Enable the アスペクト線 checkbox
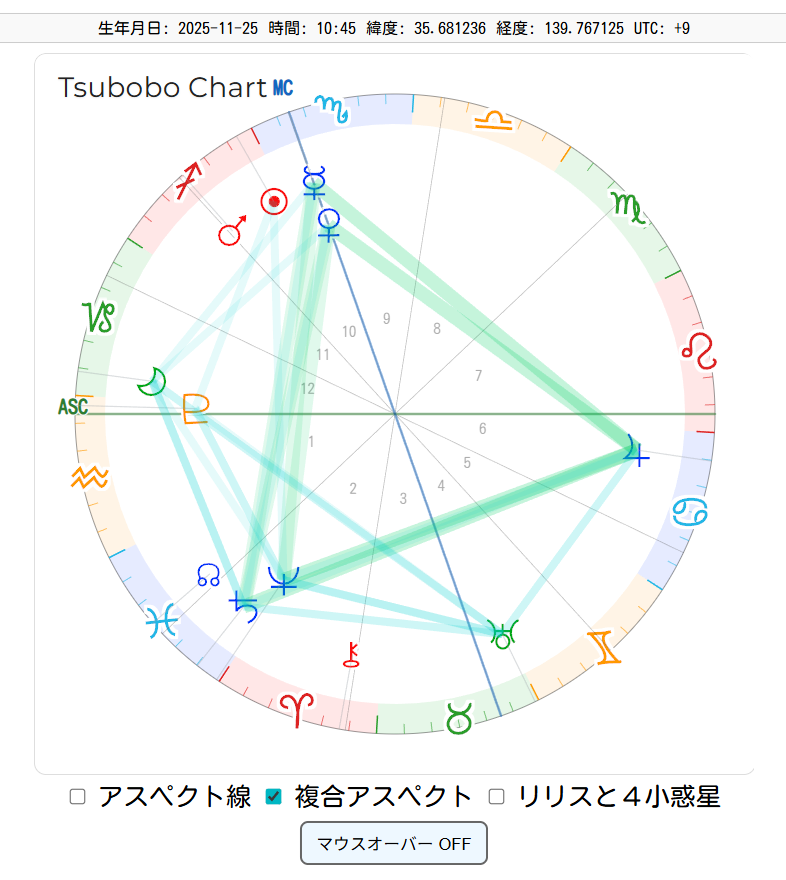 tap(78, 797)
